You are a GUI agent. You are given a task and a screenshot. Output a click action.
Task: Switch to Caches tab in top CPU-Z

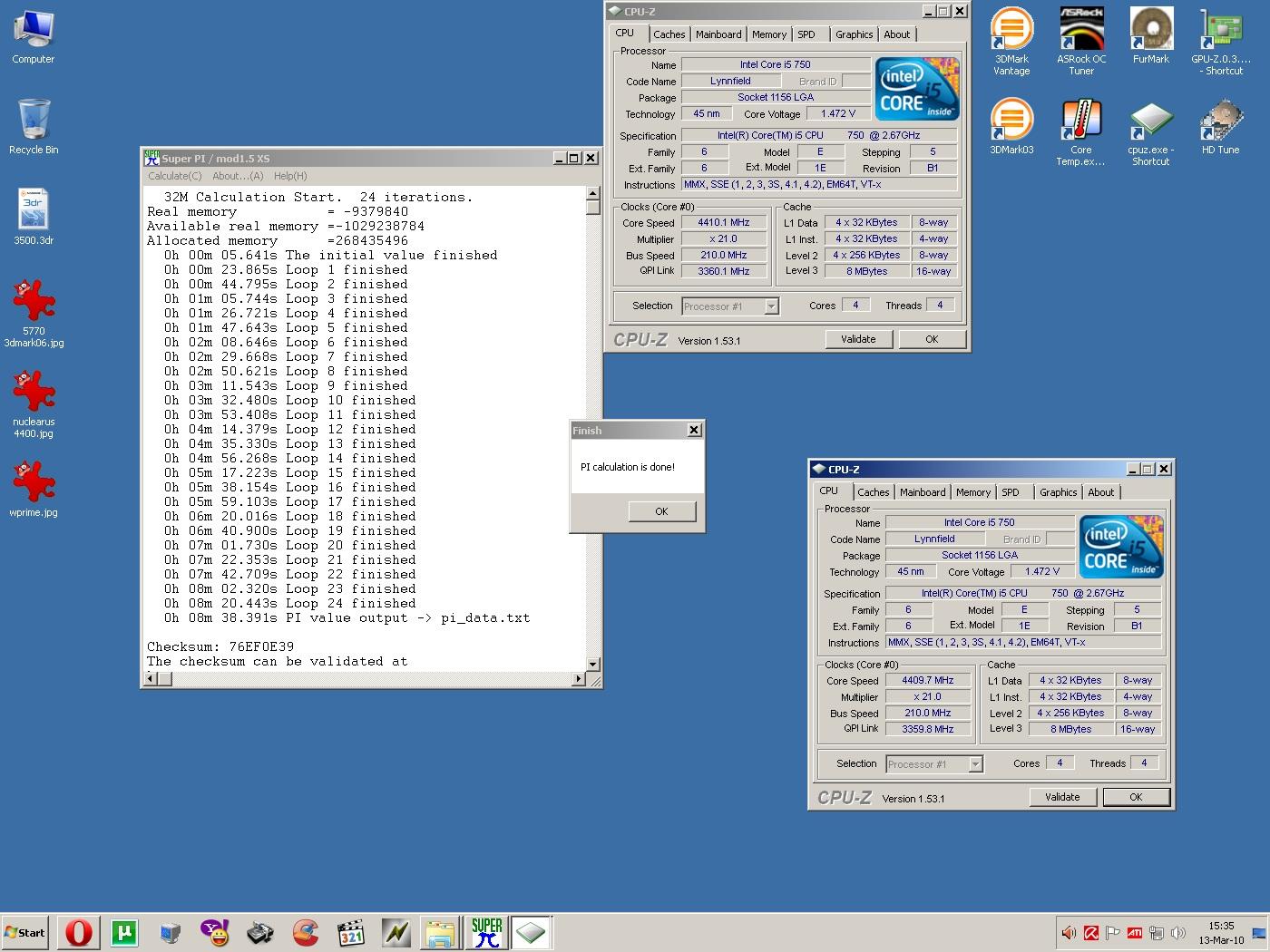coord(669,34)
